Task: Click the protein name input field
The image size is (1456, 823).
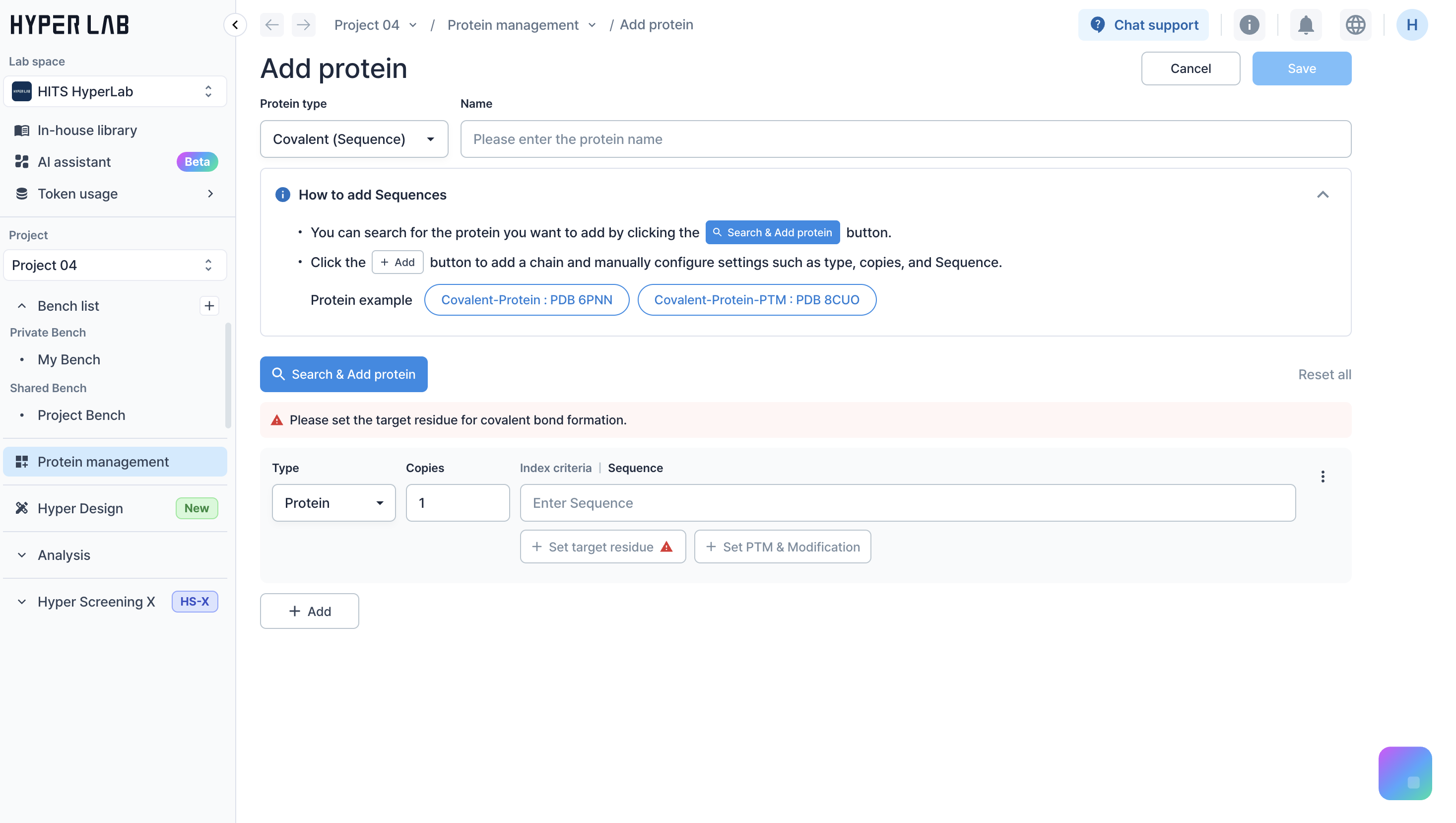Action: click(x=906, y=139)
